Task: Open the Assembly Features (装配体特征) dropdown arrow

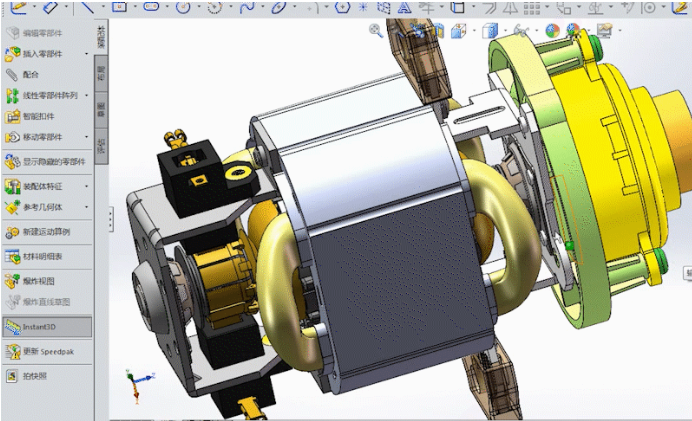Action: tap(86, 186)
